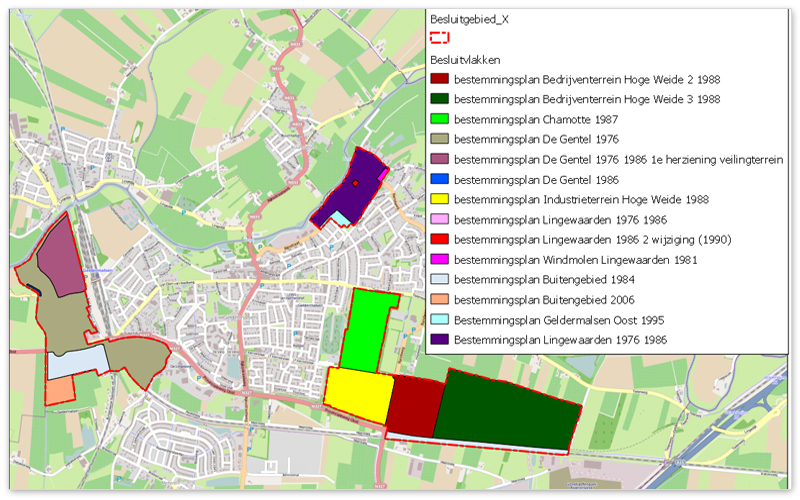This screenshot has height=500, width=800.
Task: Pick the bright green Chamotte 1987 swatch
Action: point(439,119)
